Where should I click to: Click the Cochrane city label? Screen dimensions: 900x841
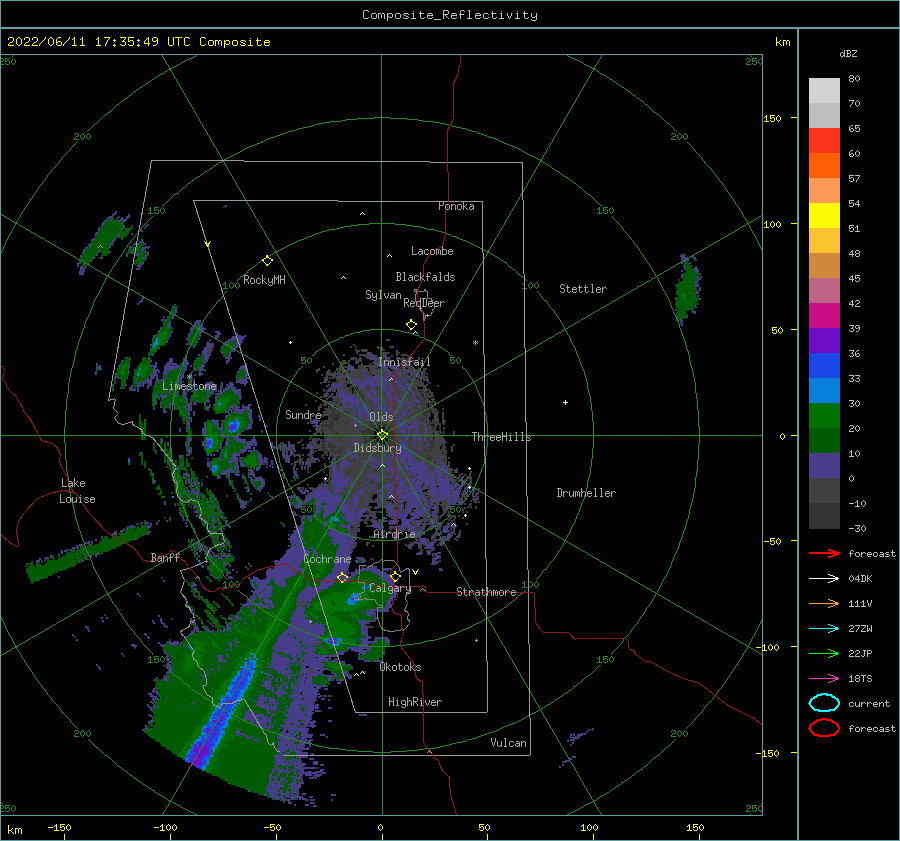[327, 559]
